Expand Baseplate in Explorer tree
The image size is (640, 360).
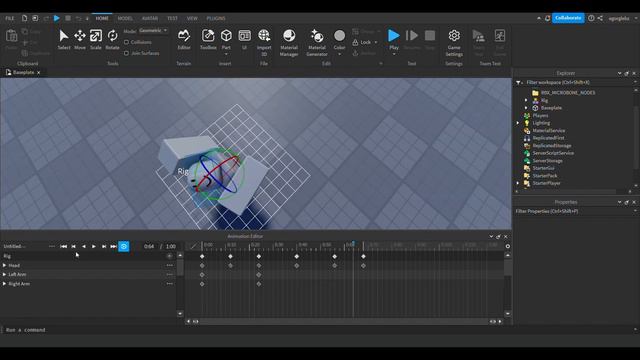[526, 108]
